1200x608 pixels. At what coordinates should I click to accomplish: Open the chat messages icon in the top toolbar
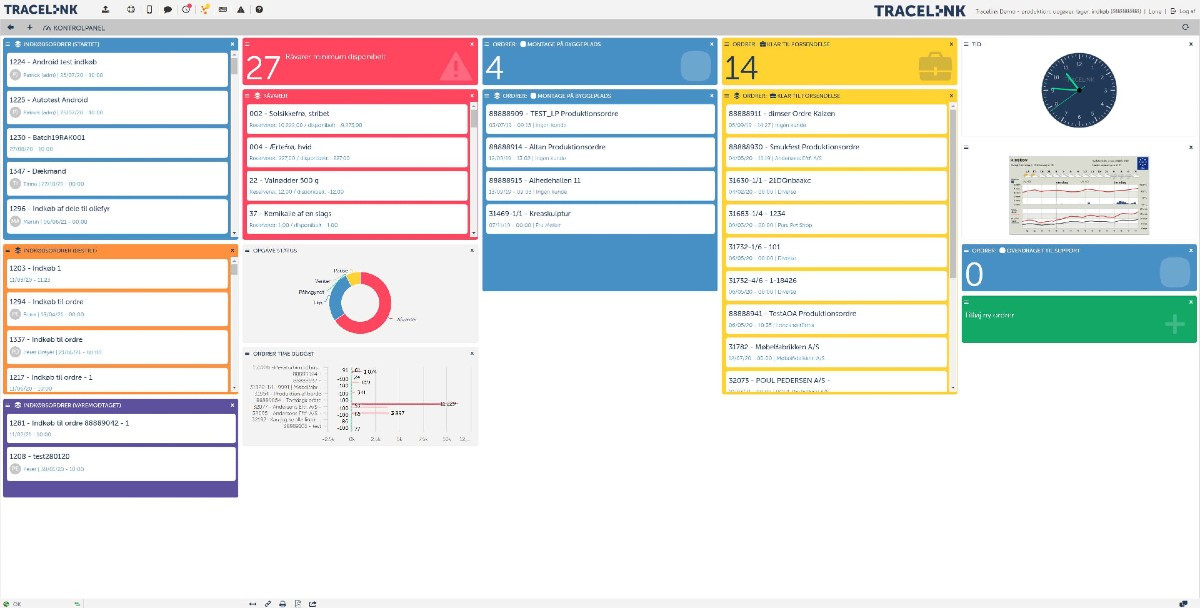pos(168,9)
